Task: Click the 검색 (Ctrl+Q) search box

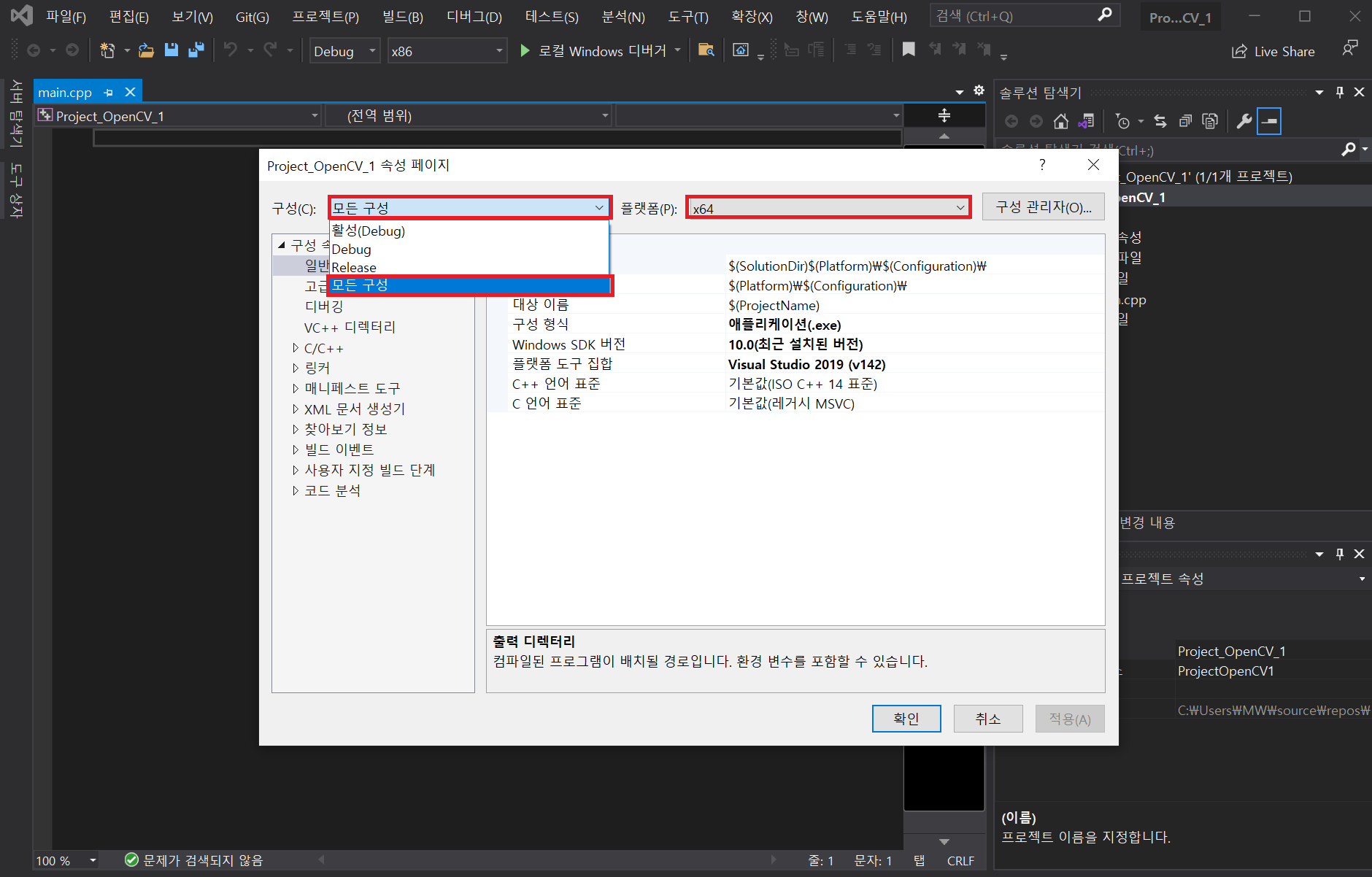Action: coord(1025,15)
